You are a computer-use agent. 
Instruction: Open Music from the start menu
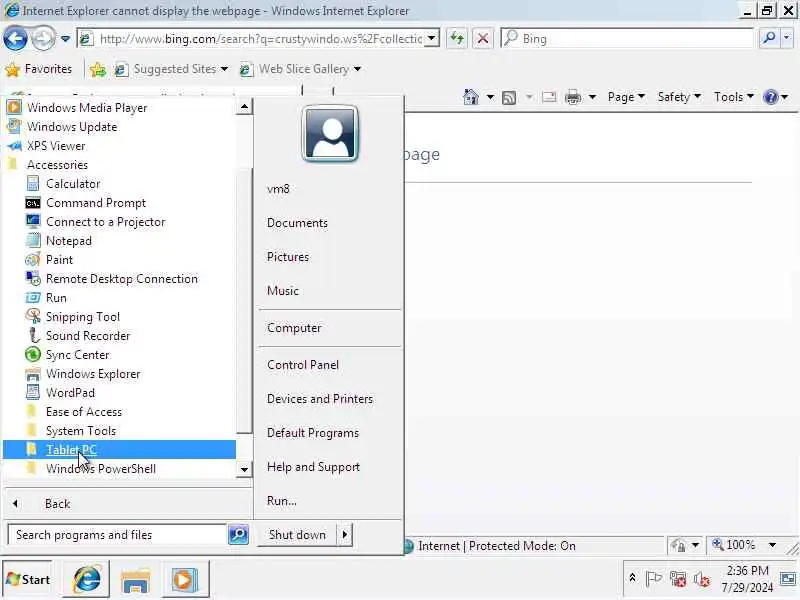click(x=283, y=291)
